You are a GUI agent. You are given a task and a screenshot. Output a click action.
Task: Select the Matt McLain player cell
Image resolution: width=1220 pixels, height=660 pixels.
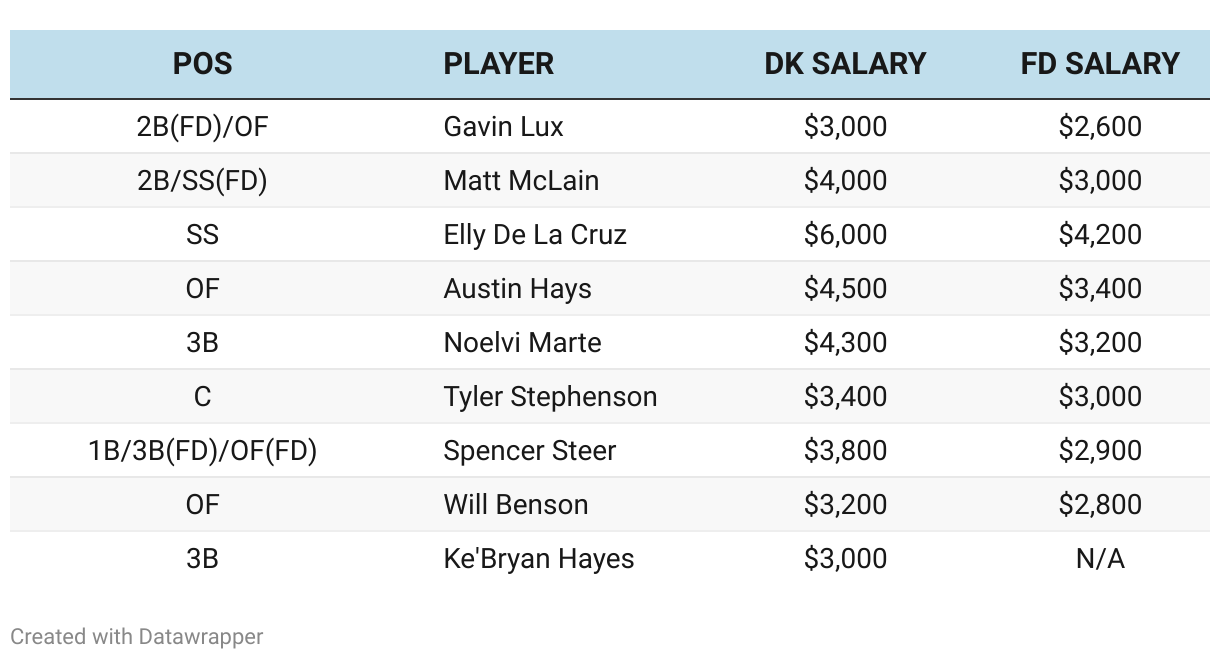(521, 181)
